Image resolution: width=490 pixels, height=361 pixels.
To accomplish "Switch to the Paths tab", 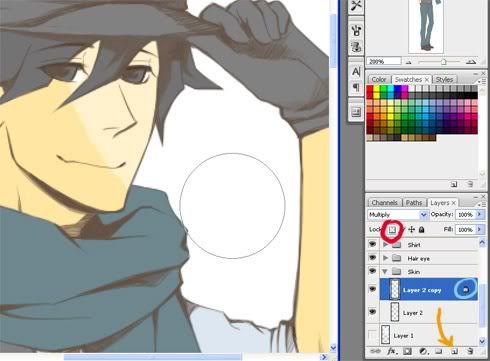I will (414, 203).
